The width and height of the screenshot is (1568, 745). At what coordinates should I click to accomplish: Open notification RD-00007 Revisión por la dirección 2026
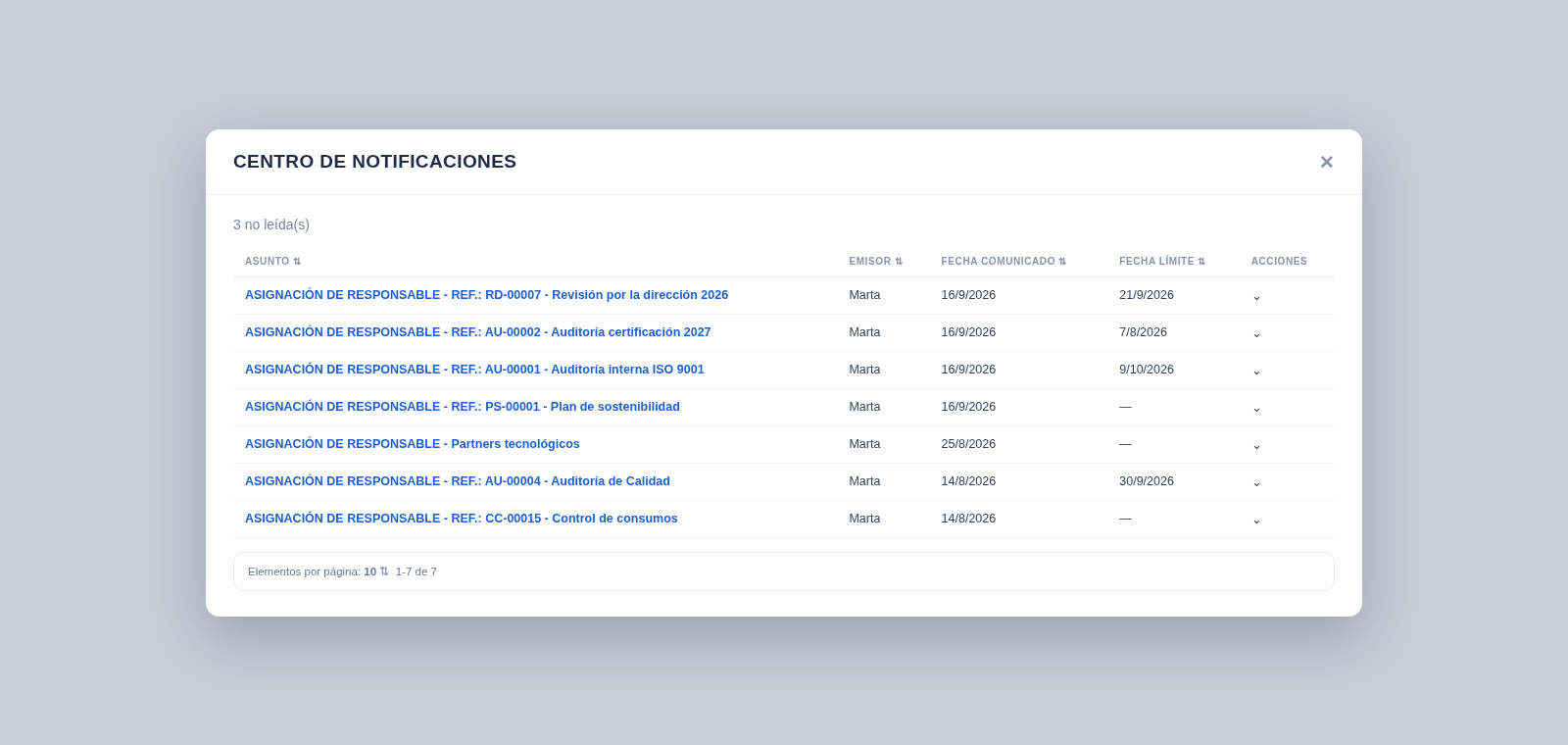[486, 295]
